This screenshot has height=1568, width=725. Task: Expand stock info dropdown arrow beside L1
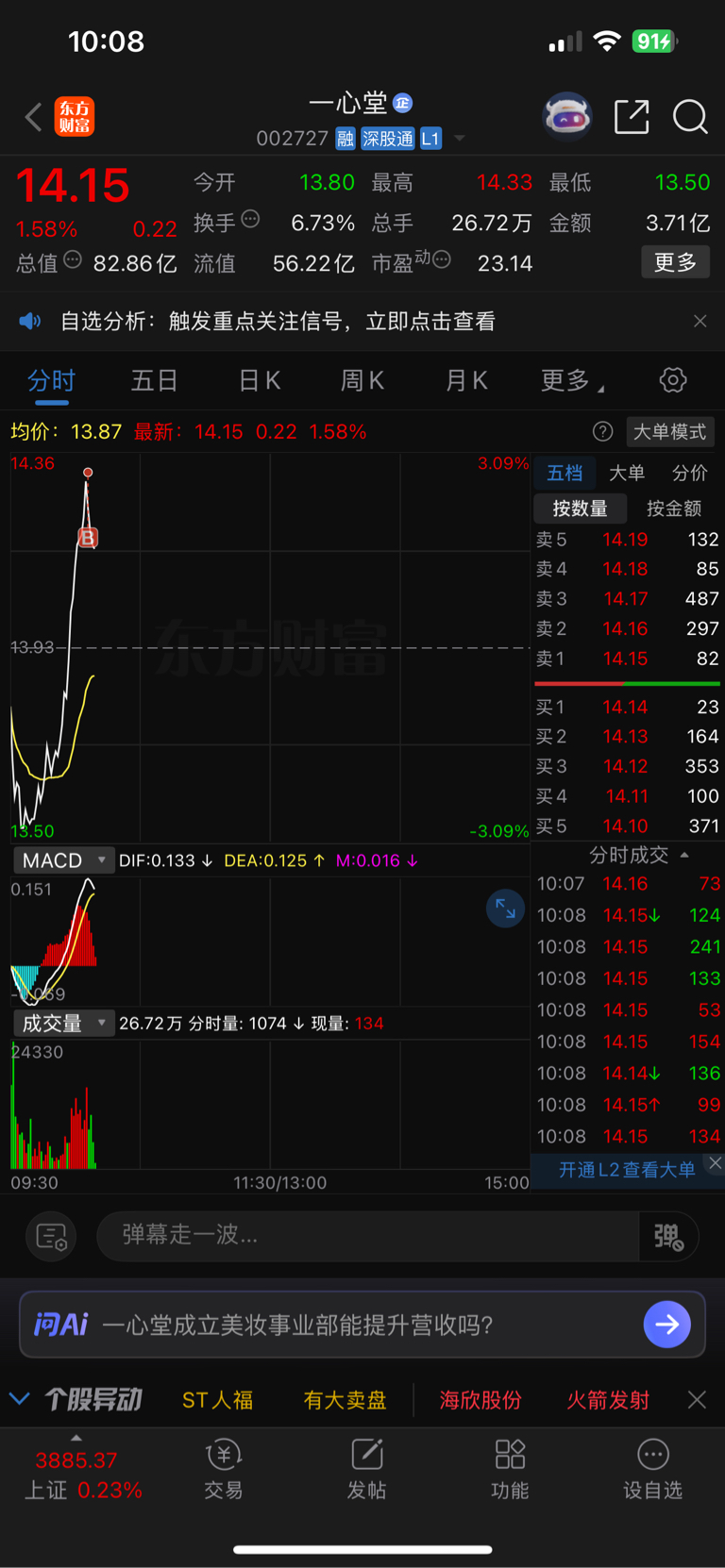coord(460,139)
